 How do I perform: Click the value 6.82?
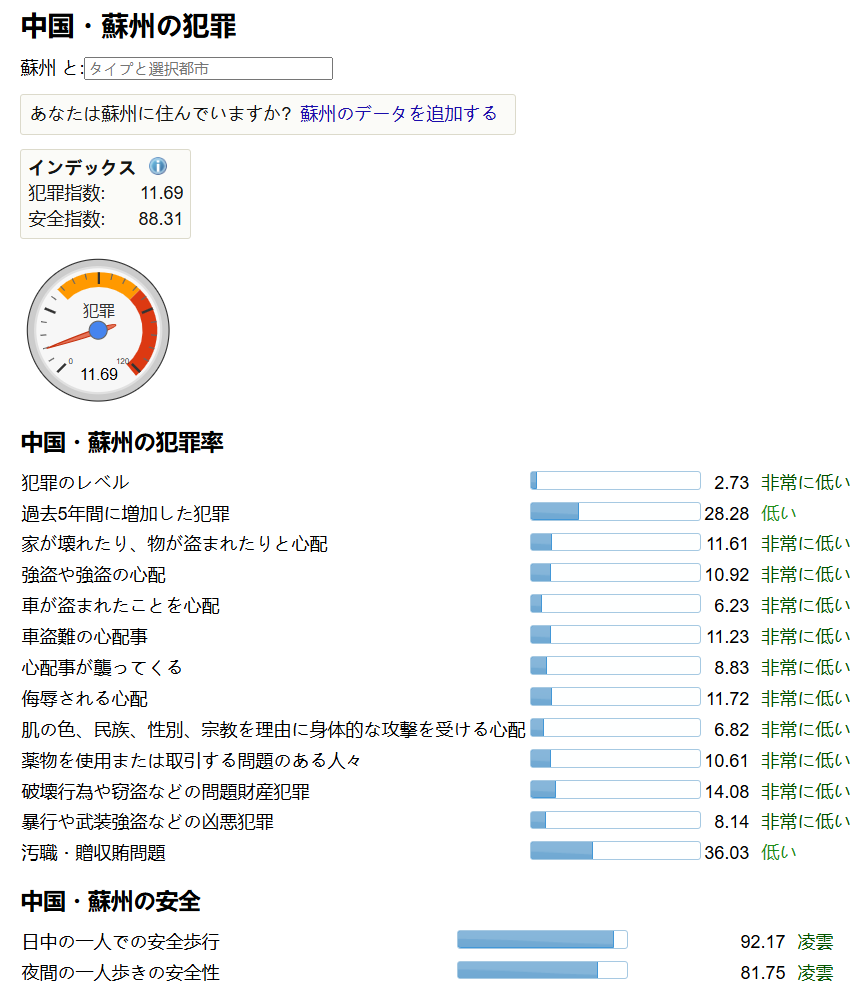(731, 730)
